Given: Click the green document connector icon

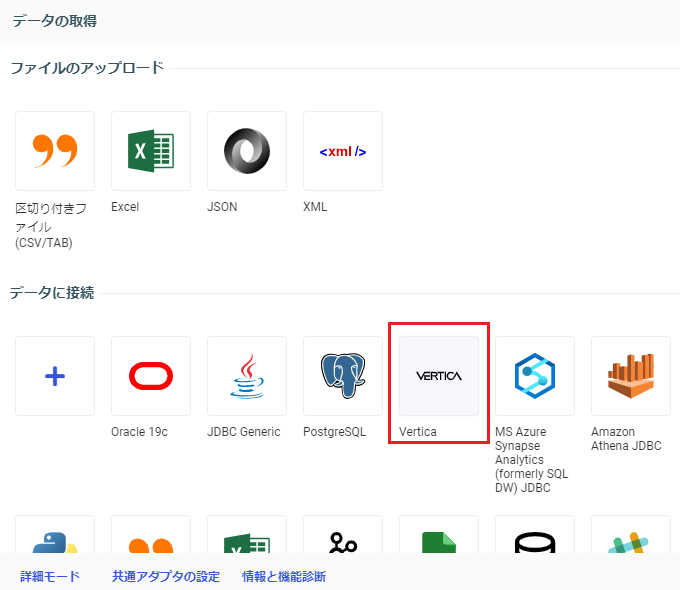Looking at the screenshot, I should 439,540.
